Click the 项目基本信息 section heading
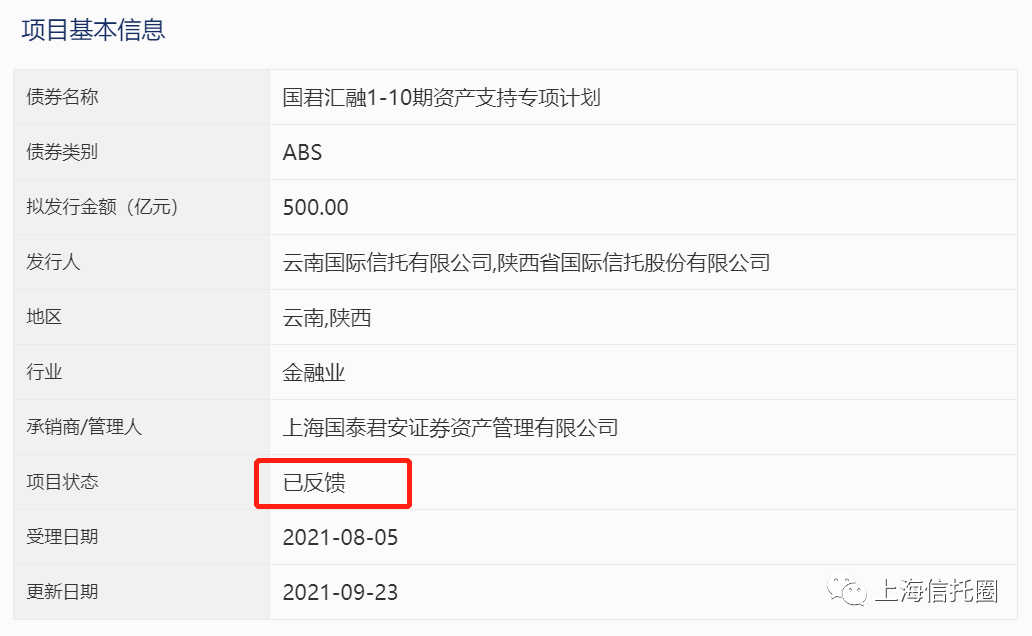 click(93, 29)
